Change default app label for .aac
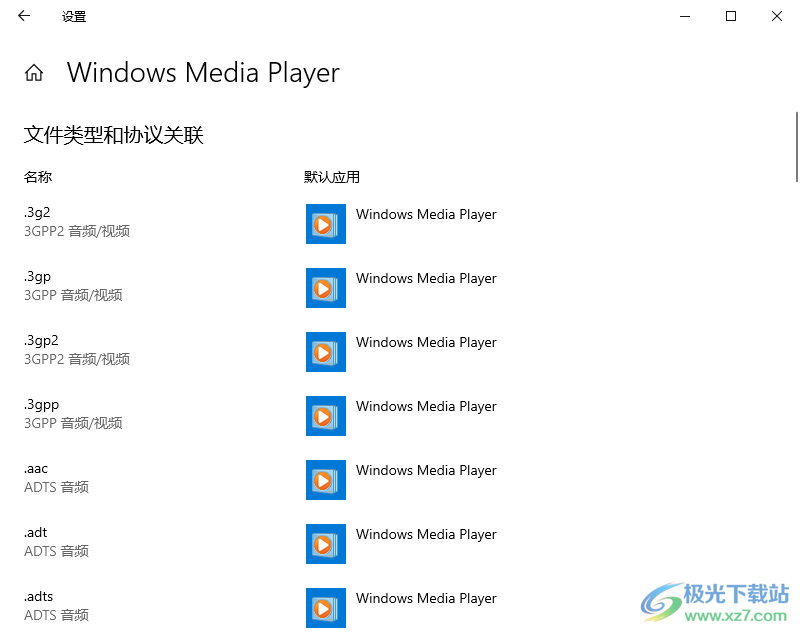Viewport: 800px width, 632px height. click(x=426, y=471)
